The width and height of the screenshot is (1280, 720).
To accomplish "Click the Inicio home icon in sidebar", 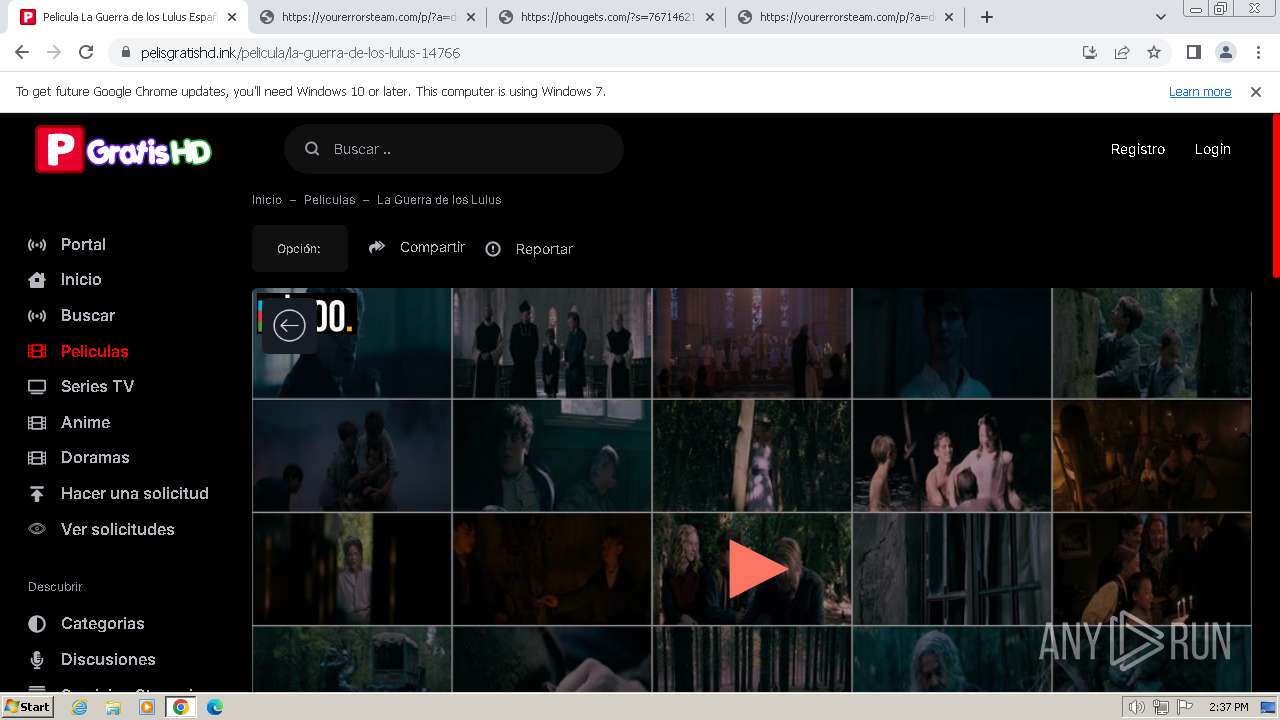I will pyautogui.click(x=37, y=280).
